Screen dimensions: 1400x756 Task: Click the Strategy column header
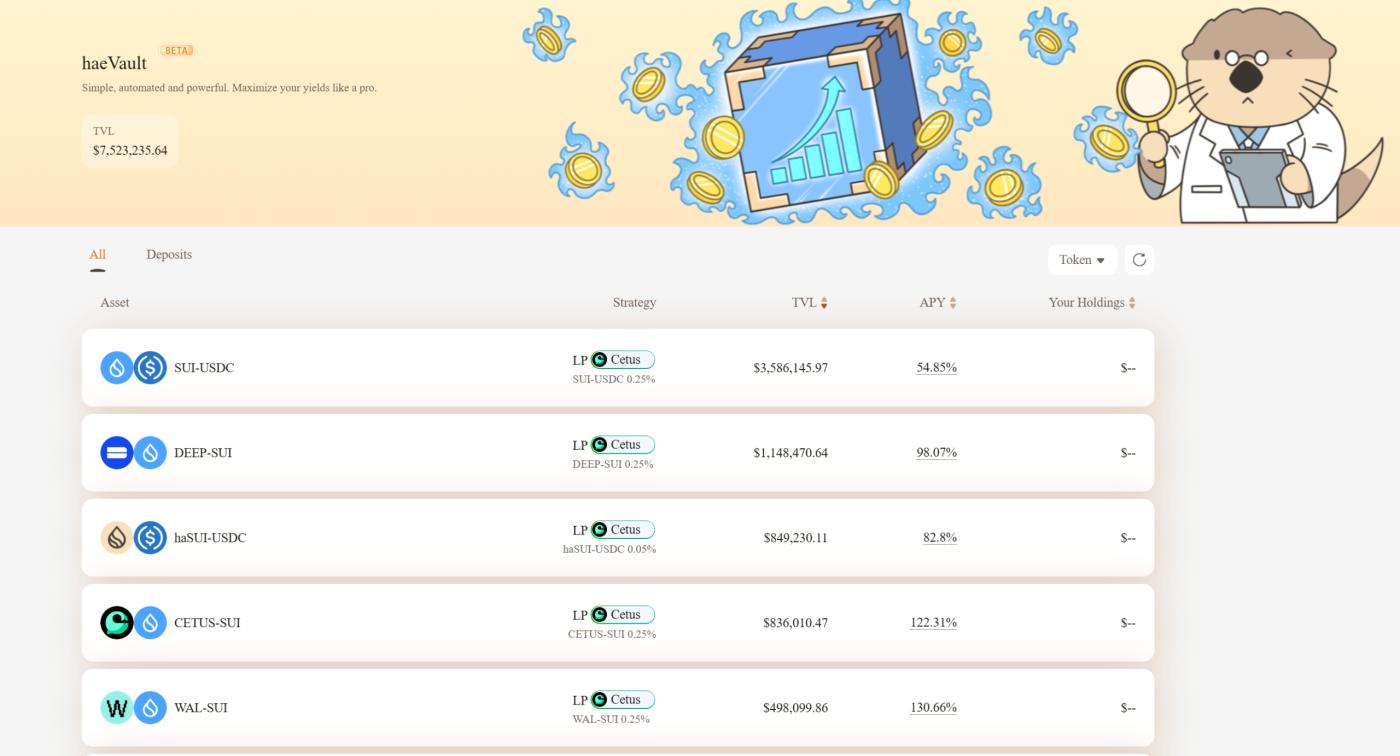(x=634, y=303)
